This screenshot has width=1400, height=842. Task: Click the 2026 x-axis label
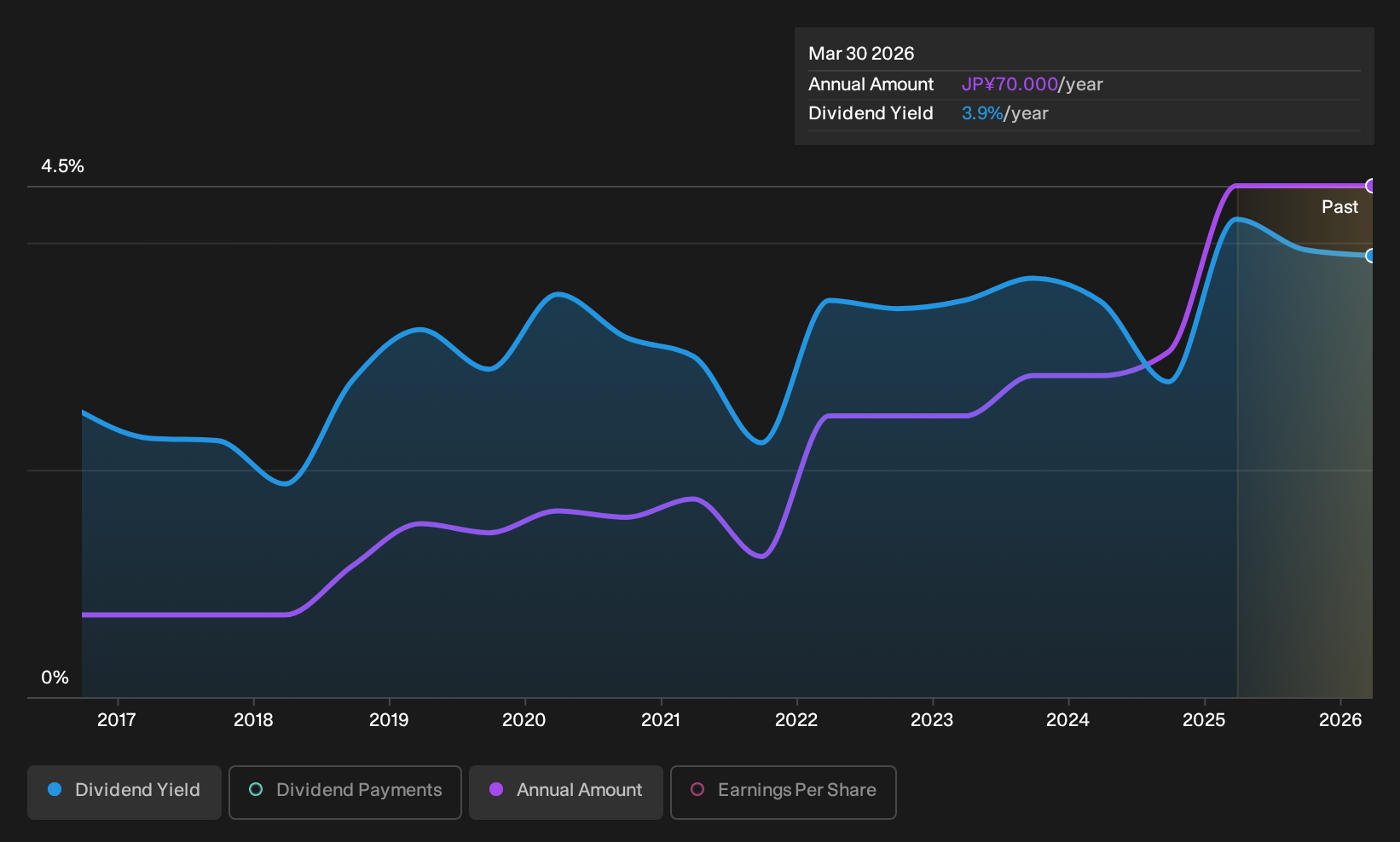click(x=1340, y=720)
